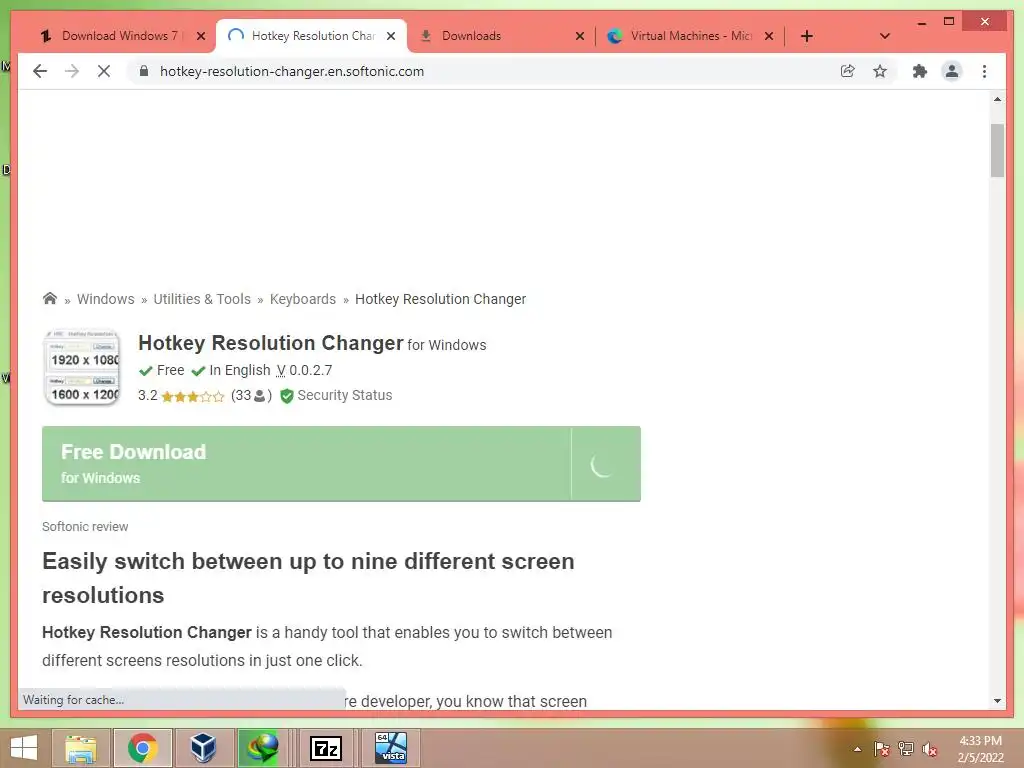Go to Softonic home via house icon
The image size is (1024, 768).
click(50, 298)
